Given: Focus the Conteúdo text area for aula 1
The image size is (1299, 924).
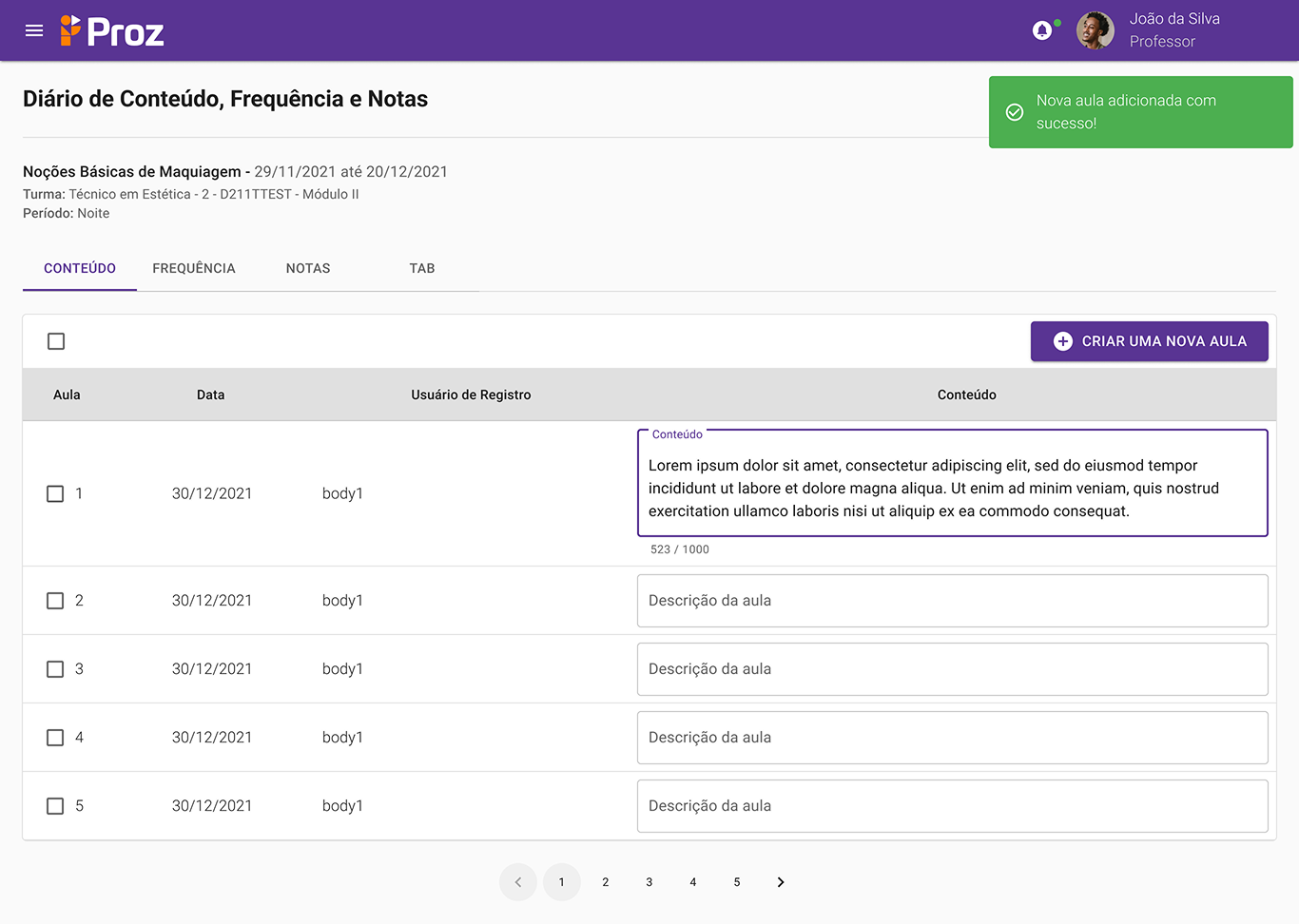Looking at the screenshot, I should 952,488.
